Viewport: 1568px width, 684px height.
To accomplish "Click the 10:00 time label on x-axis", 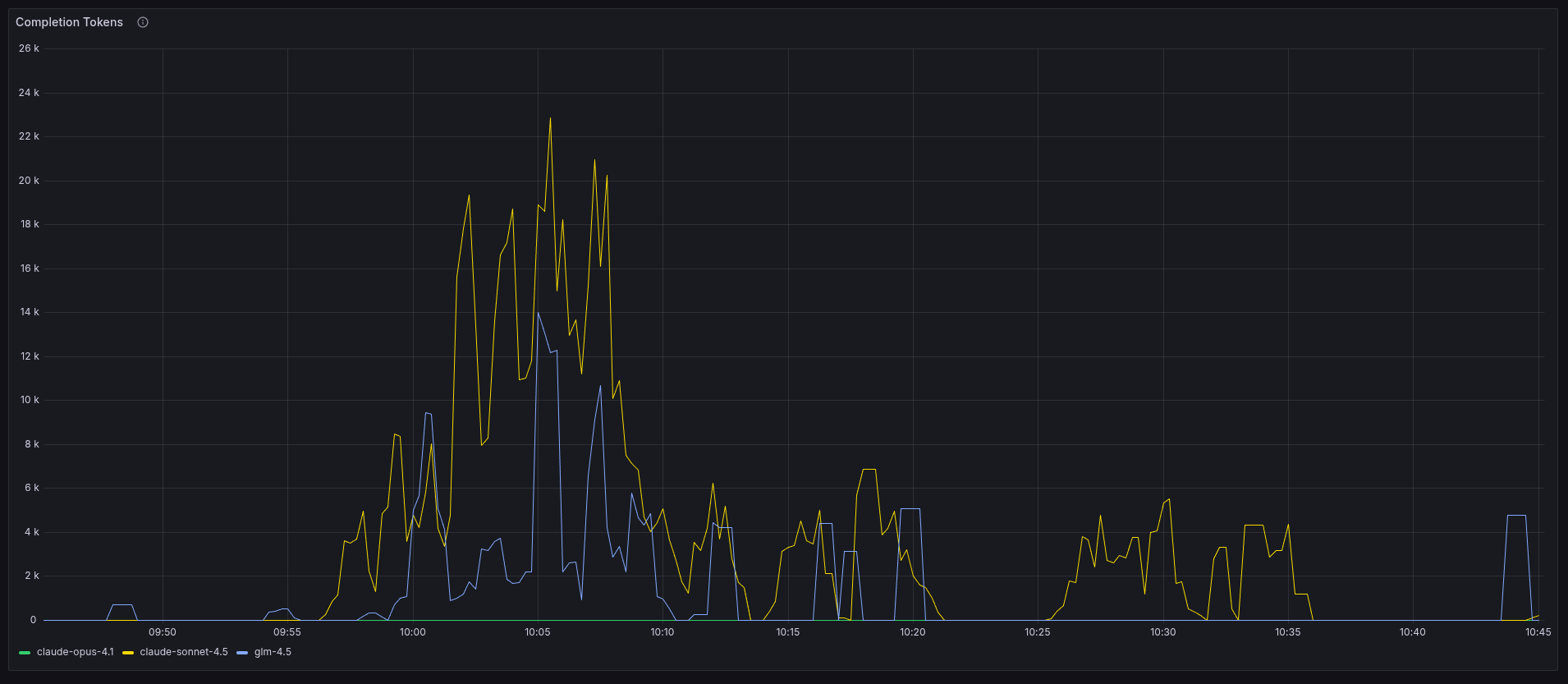I will pyautogui.click(x=412, y=632).
